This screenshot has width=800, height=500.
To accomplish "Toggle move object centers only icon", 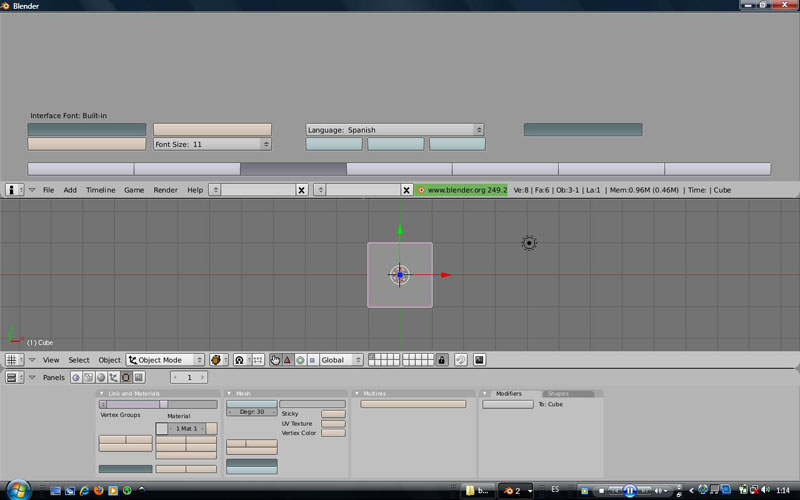I will coord(258,360).
